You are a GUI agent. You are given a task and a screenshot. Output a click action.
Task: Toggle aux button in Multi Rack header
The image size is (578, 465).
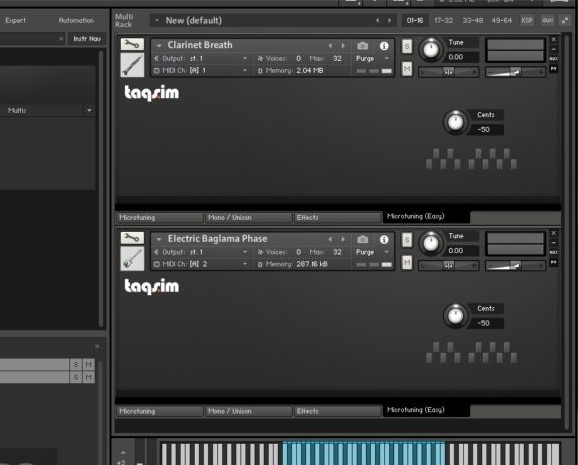[547, 21]
